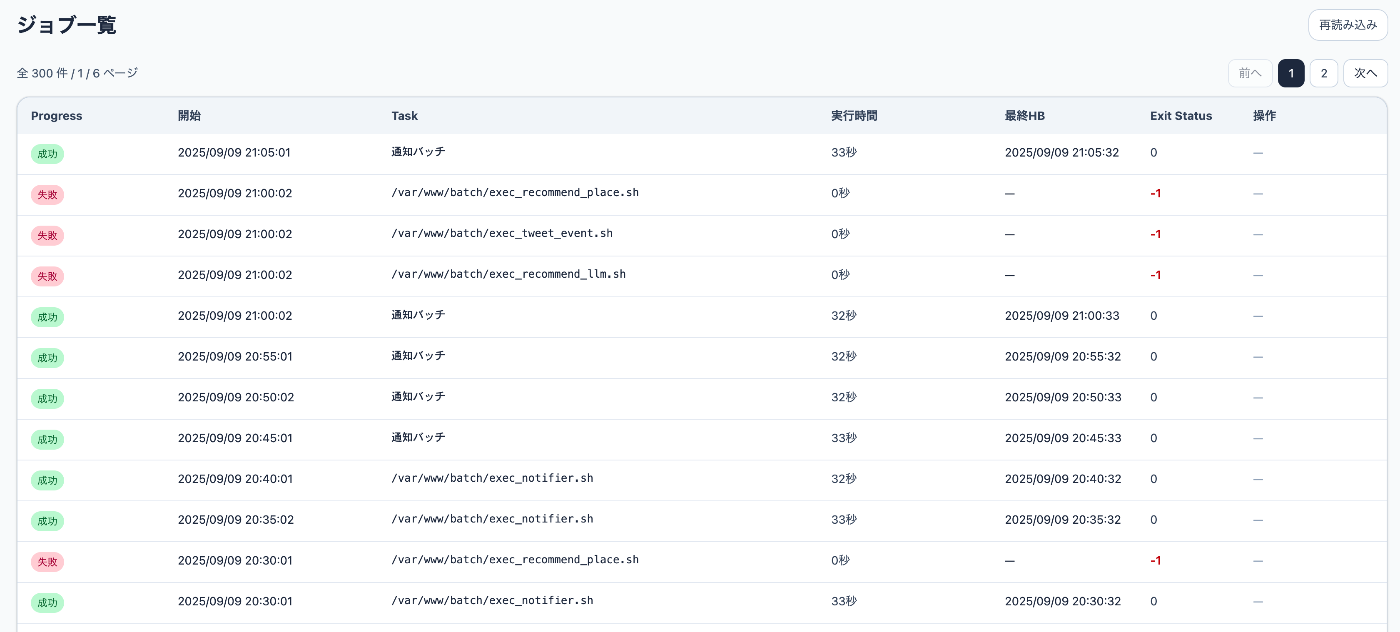
Task: Click exit status -1 of exec_recommend_llm.sh
Action: tap(1155, 275)
